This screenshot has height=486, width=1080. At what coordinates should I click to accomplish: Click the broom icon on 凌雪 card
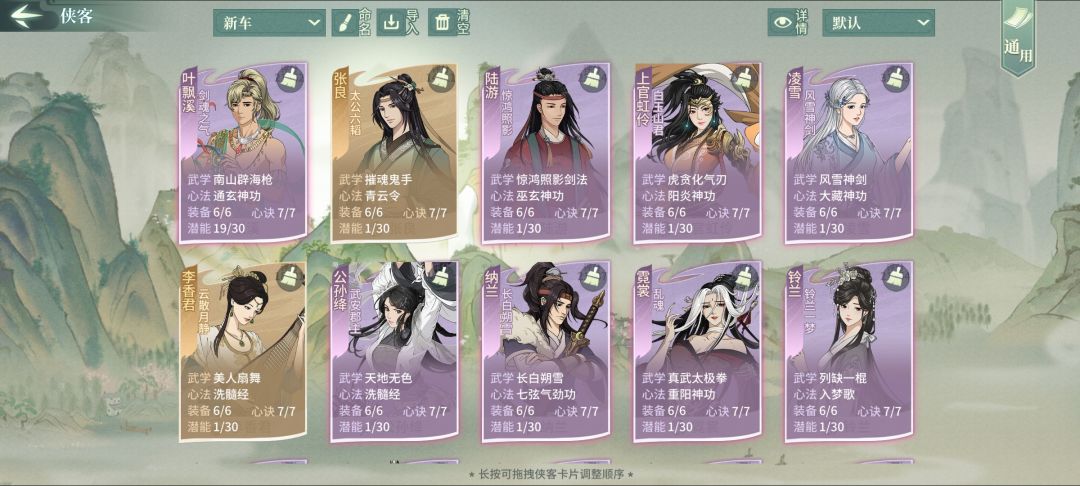tap(895, 80)
